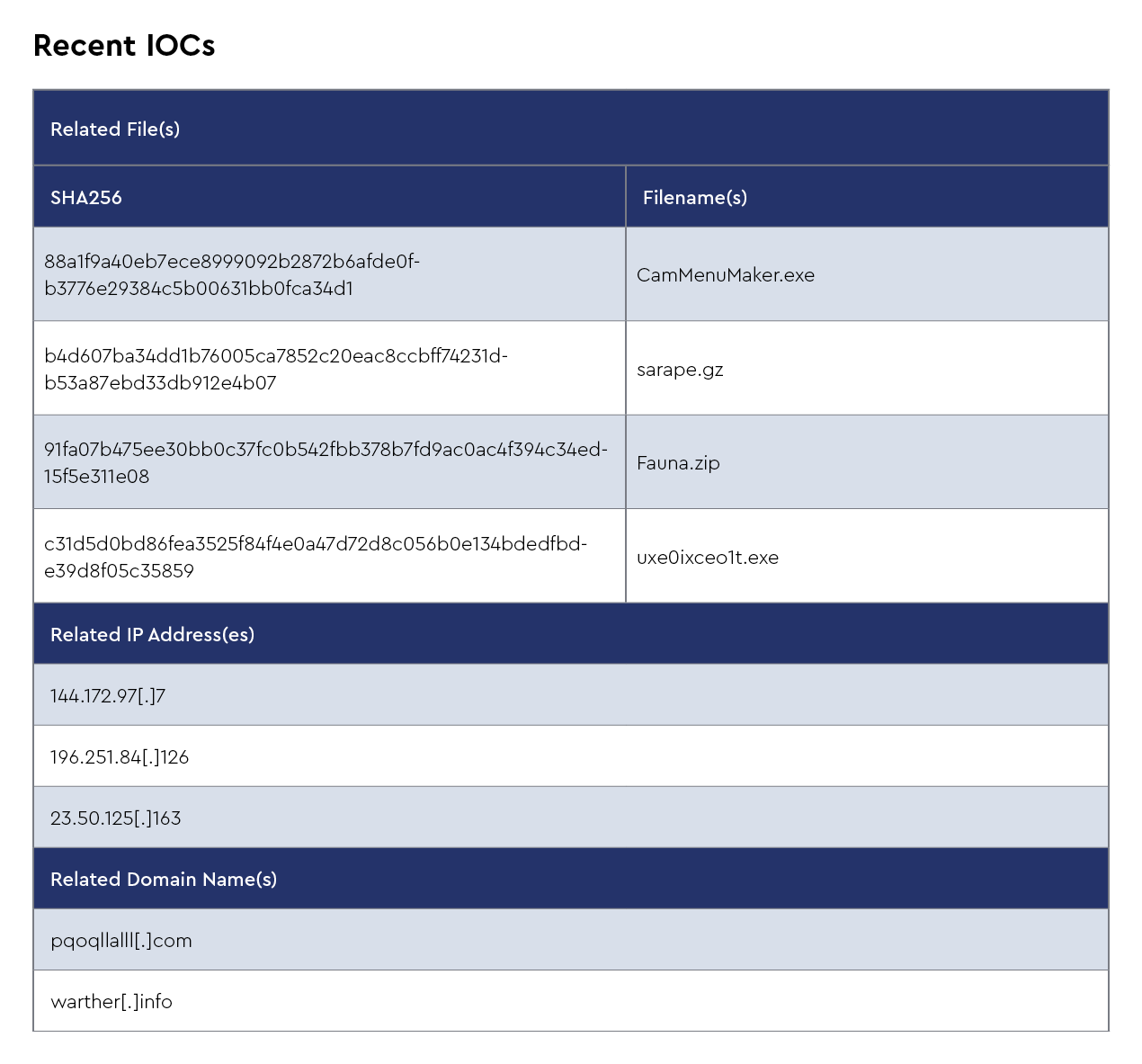Select the SHA256 column header
Viewport: 1142px width, 1064px height.
(86, 198)
